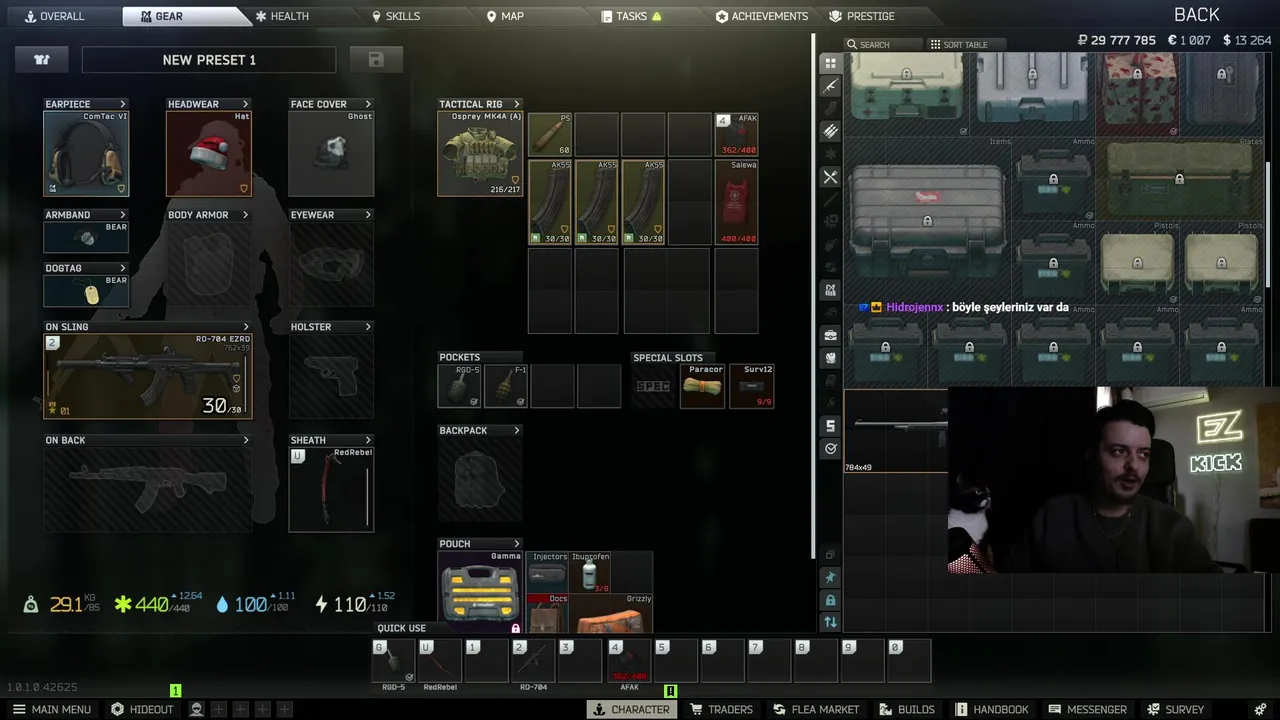Select the Salewa first aid kit

pos(736,201)
